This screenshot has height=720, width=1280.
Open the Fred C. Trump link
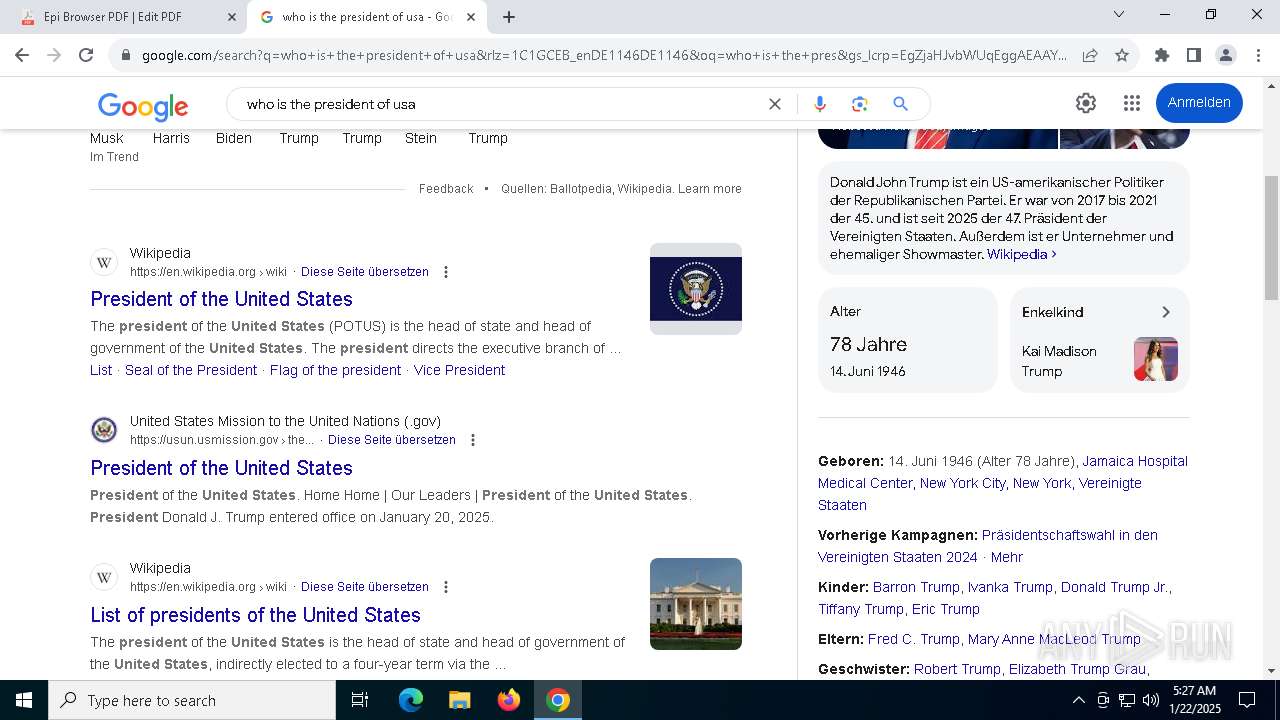pyautogui.click(x=914, y=639)
